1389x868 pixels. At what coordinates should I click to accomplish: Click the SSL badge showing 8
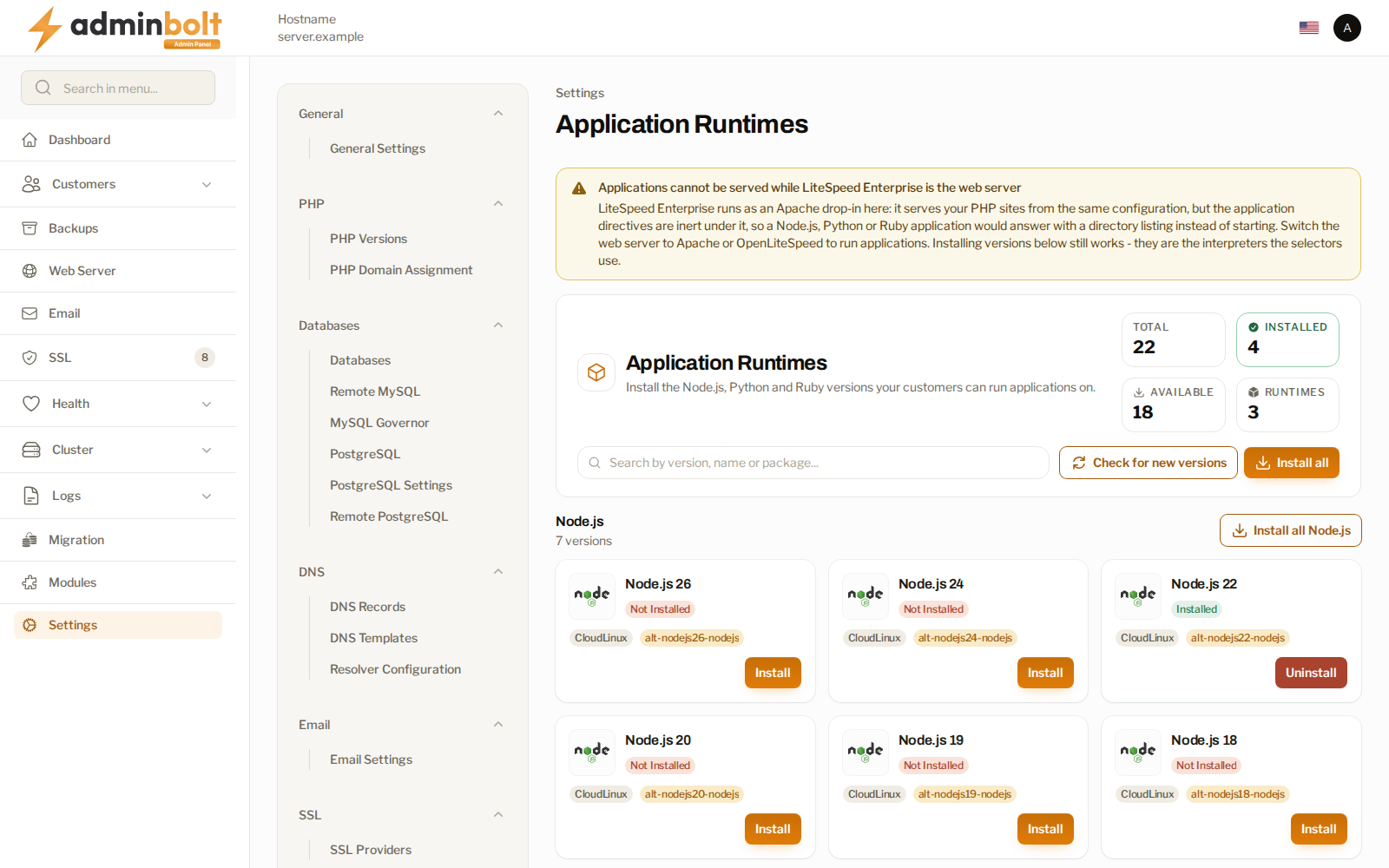[205, 358]
